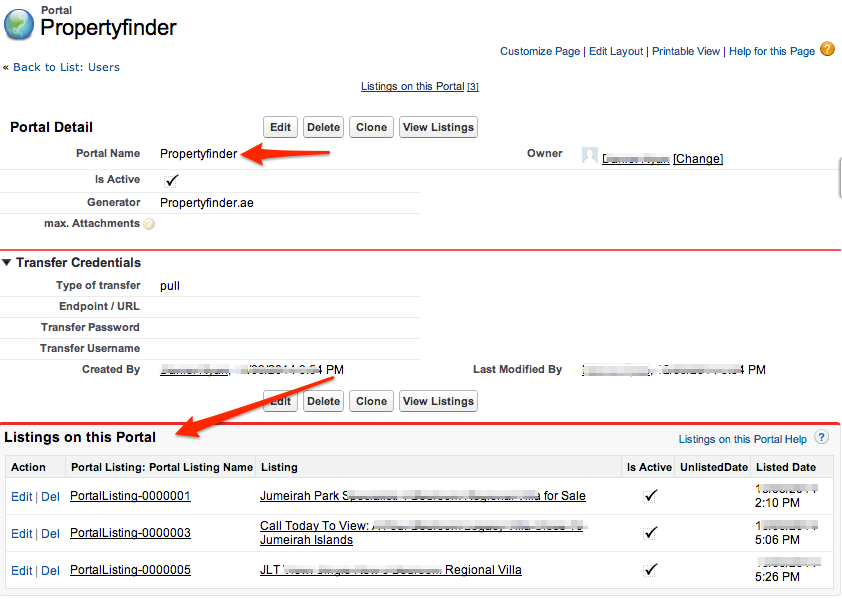Click the Propertyfinder.ae generator value
Screen dimensions: 842x599
click(207, 203)
